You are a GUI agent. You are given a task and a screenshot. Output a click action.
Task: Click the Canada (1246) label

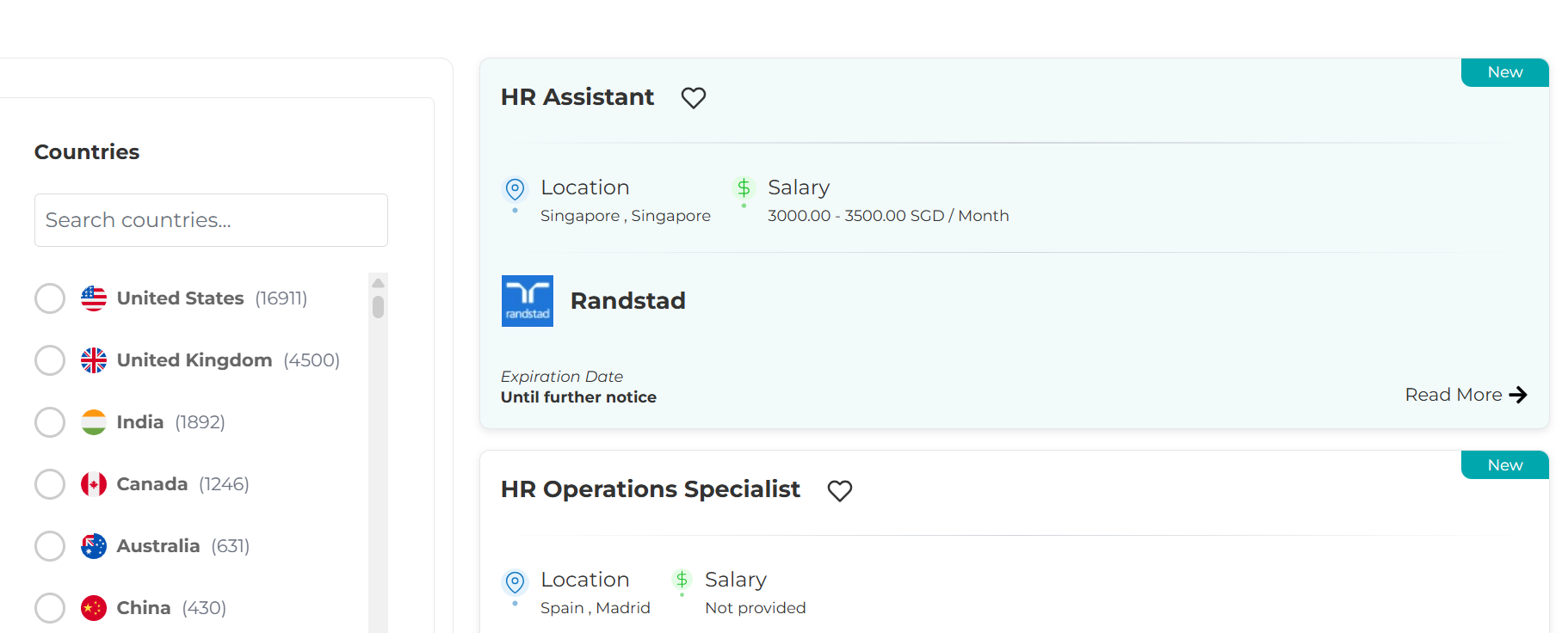(182, 484)
